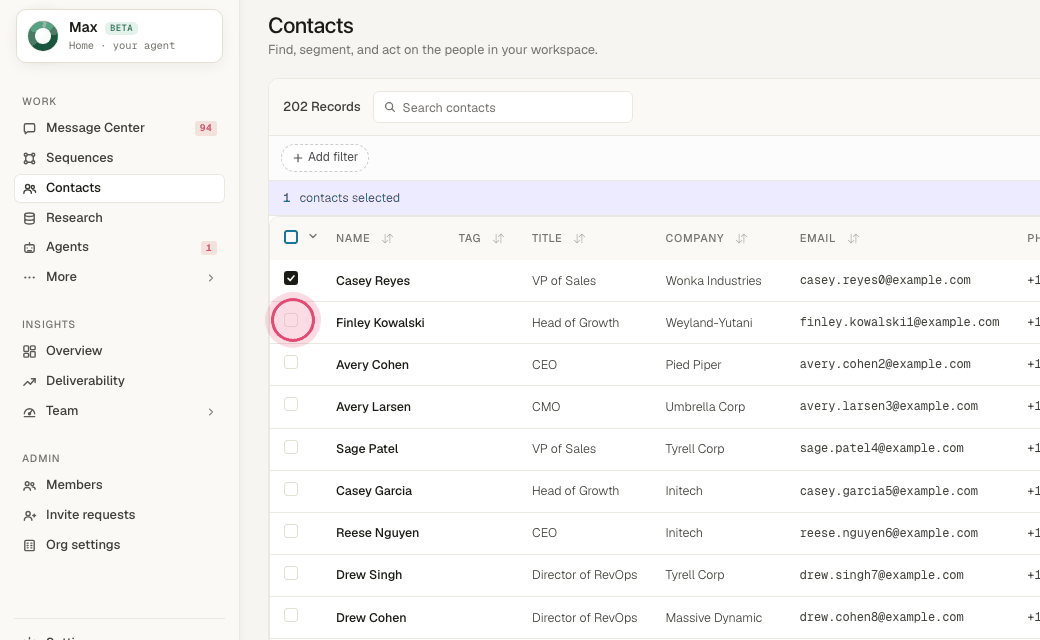The width and height of the screenshot is (1040, 640).
Task: Open the Research section
Action: (x=119, y=218)
